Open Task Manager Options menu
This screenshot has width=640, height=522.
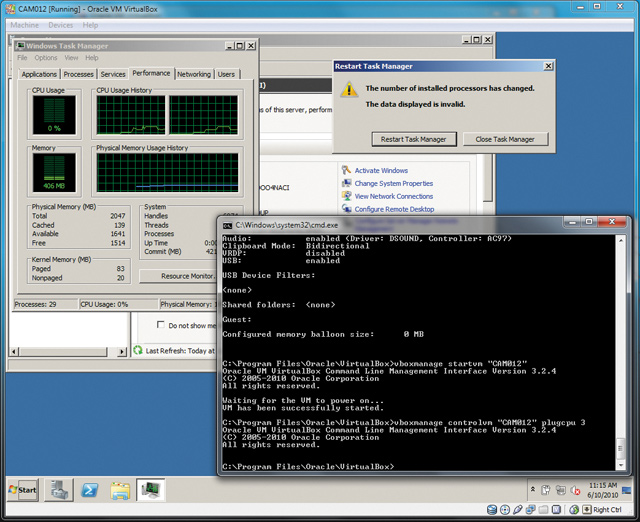[46, 58]
